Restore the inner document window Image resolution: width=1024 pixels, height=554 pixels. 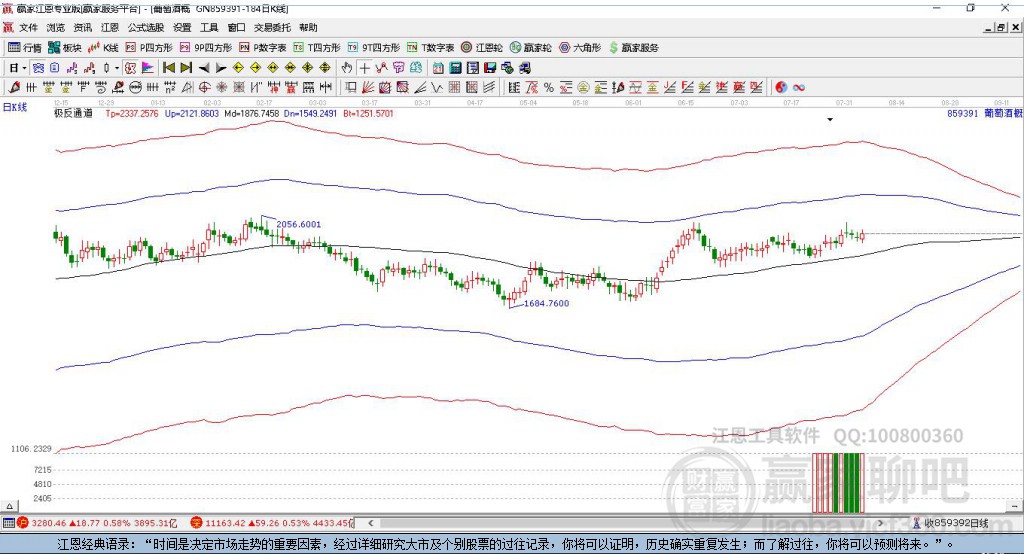[x=1001, y=27]
